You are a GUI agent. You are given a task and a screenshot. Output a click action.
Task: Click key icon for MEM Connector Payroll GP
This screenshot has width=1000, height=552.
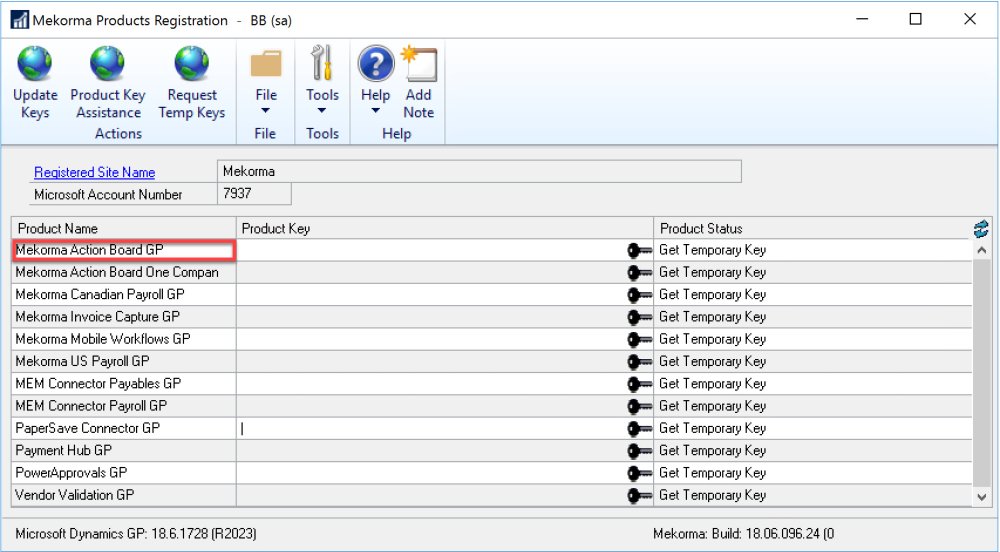[639, 407]
